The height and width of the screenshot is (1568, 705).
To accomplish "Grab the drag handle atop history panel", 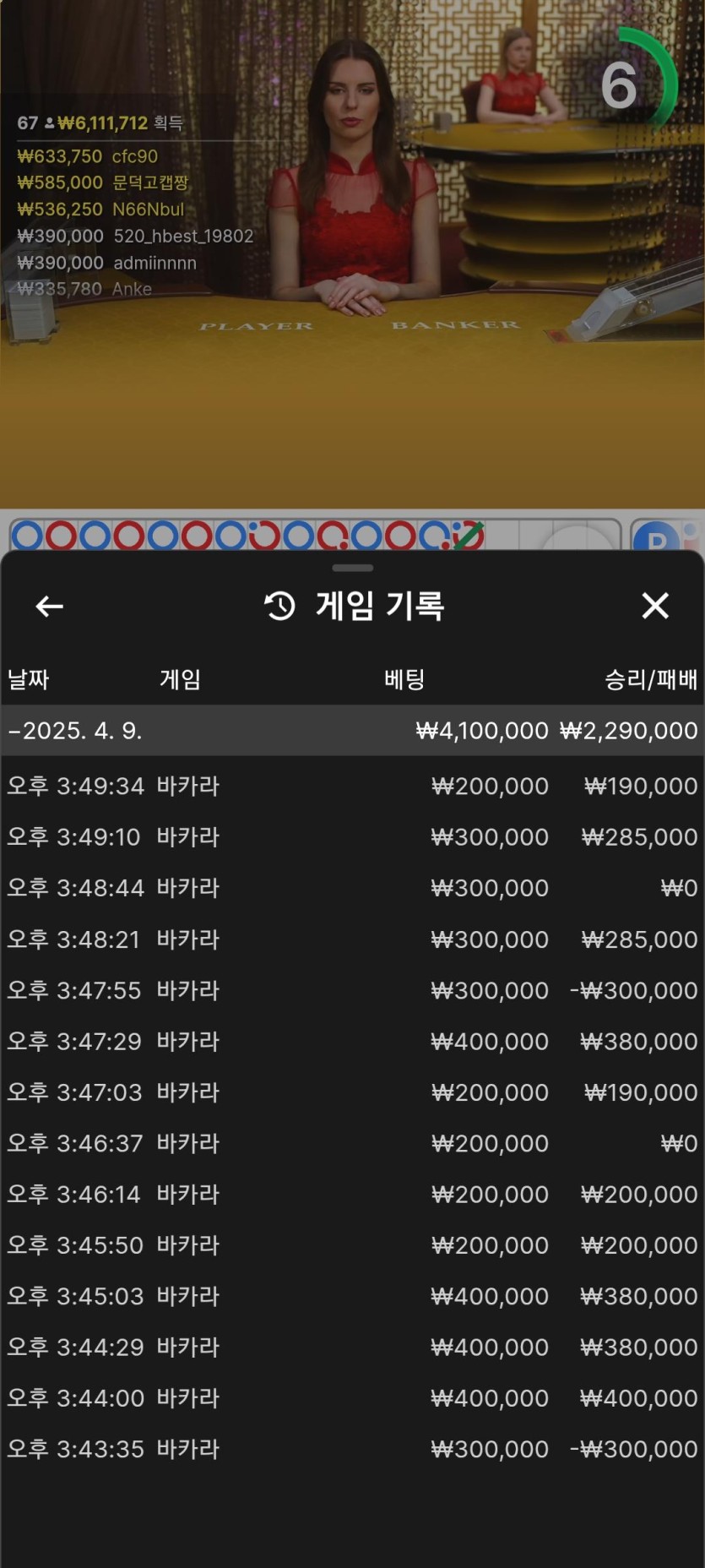I will [352, 568].
